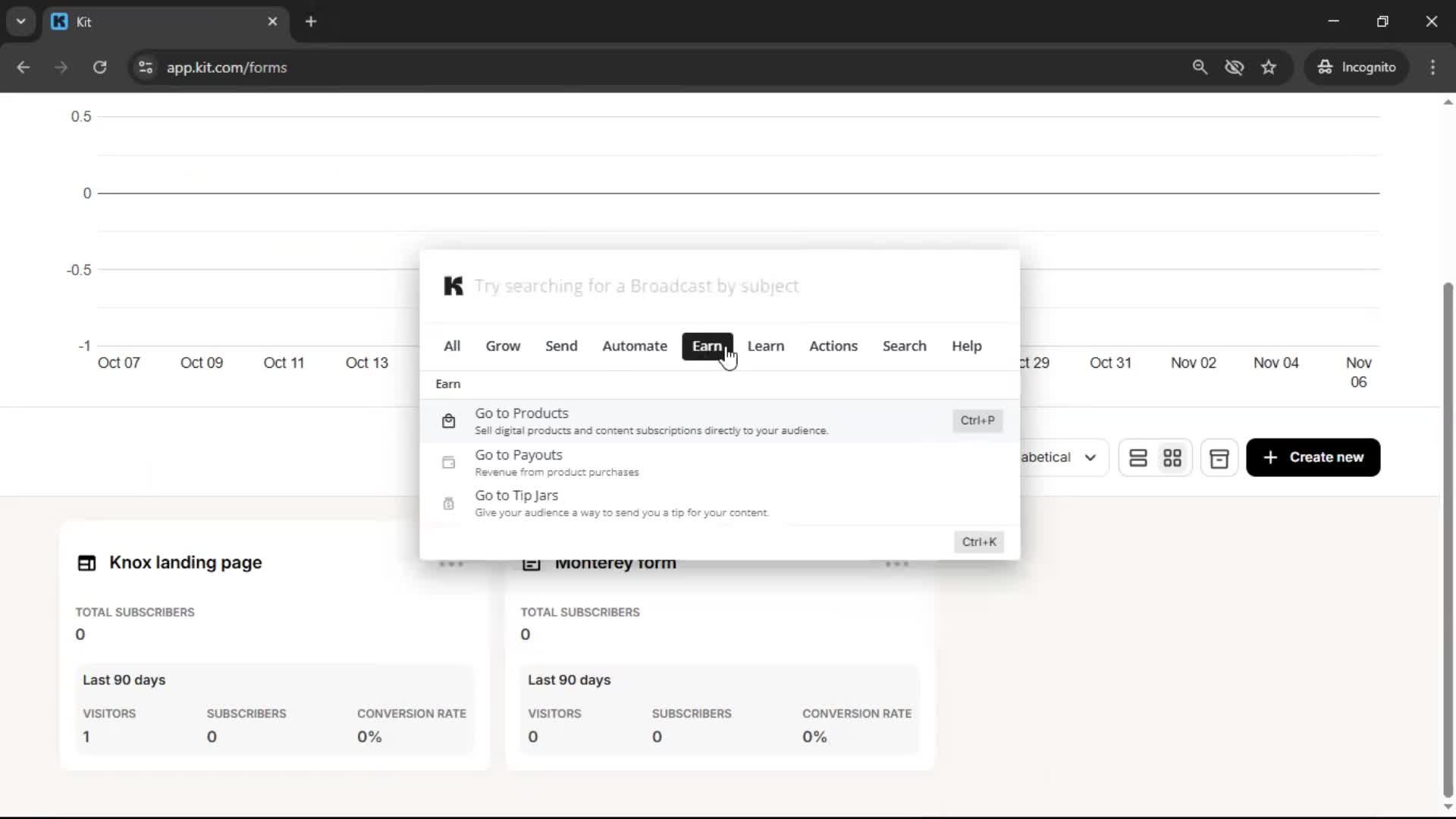The image size is (1456, 819).
Task: Open the options menu on Knox landing page card
Action: (451, 563)
